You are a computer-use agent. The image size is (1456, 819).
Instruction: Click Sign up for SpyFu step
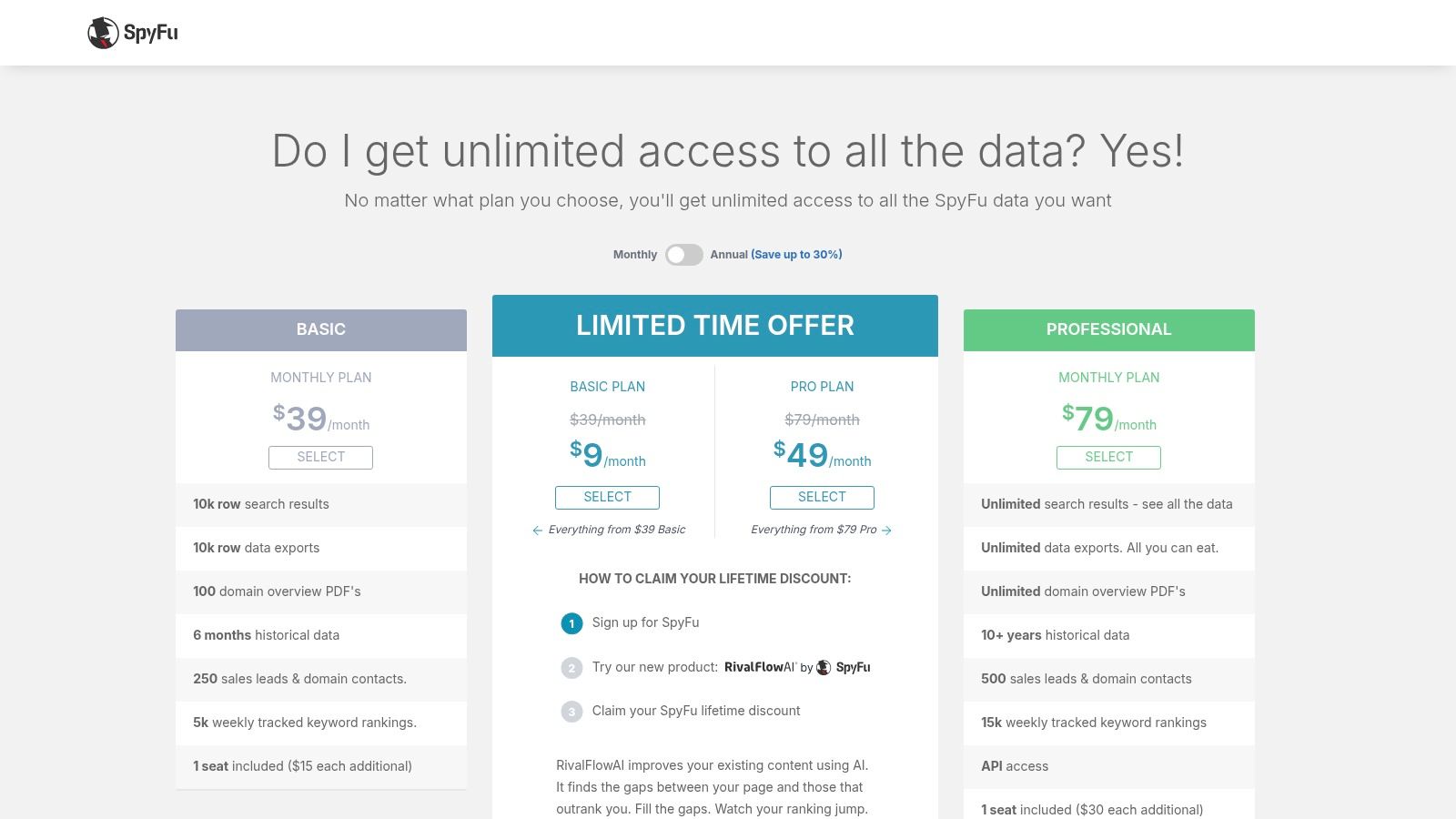(645, 622)
